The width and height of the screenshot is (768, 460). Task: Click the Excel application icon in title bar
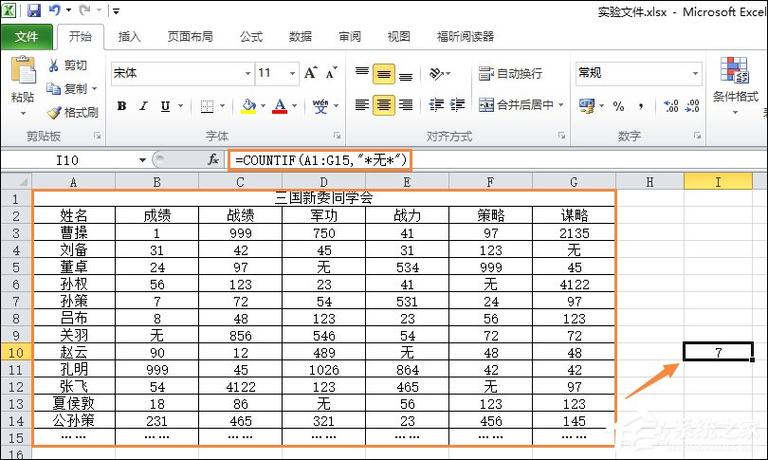click(9, 10)
